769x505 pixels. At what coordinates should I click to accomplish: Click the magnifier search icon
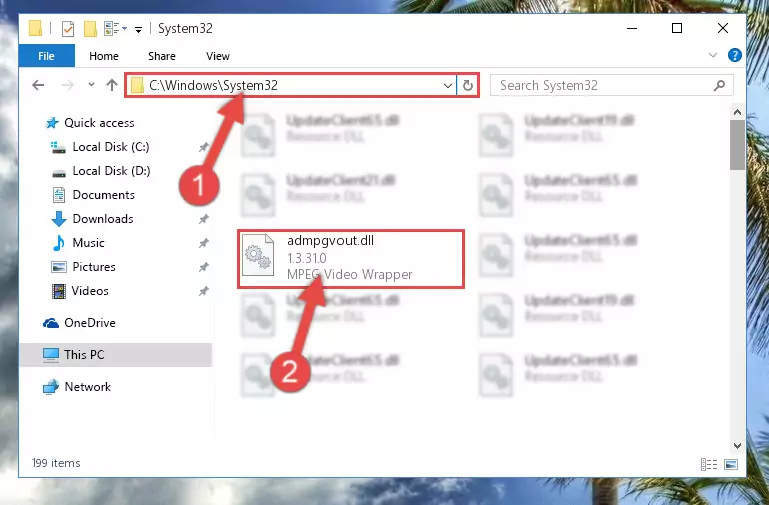click(719, 86)
